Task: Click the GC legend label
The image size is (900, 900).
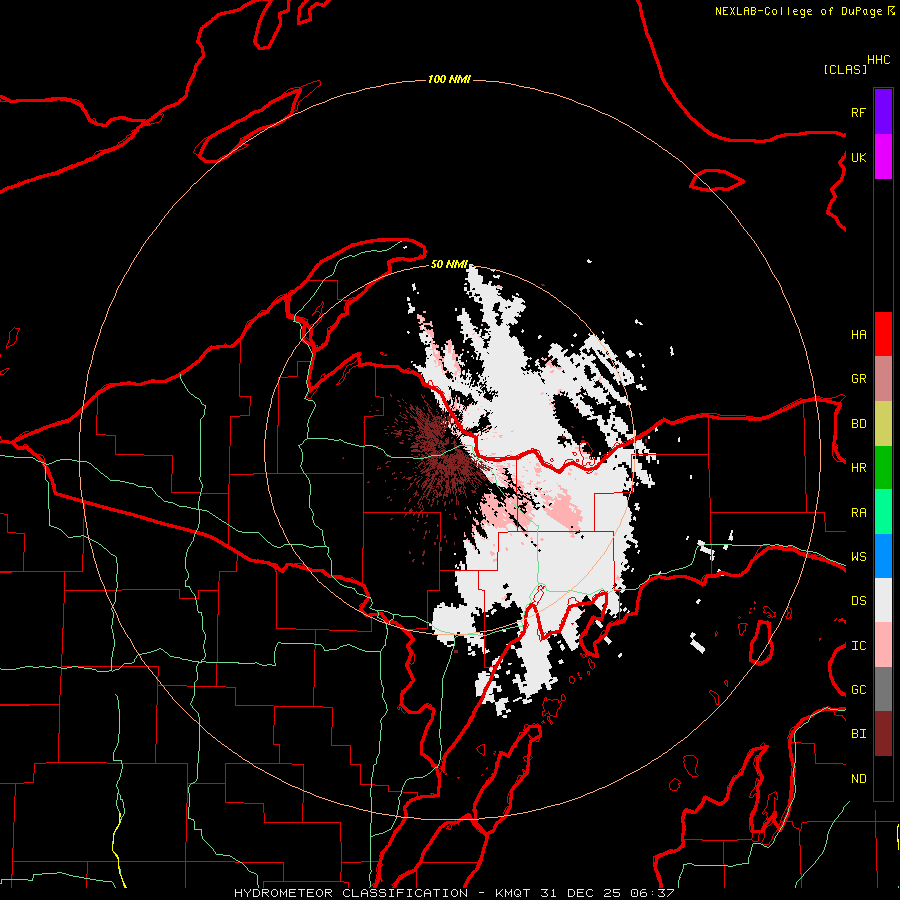Action: [x=858, y=690]
